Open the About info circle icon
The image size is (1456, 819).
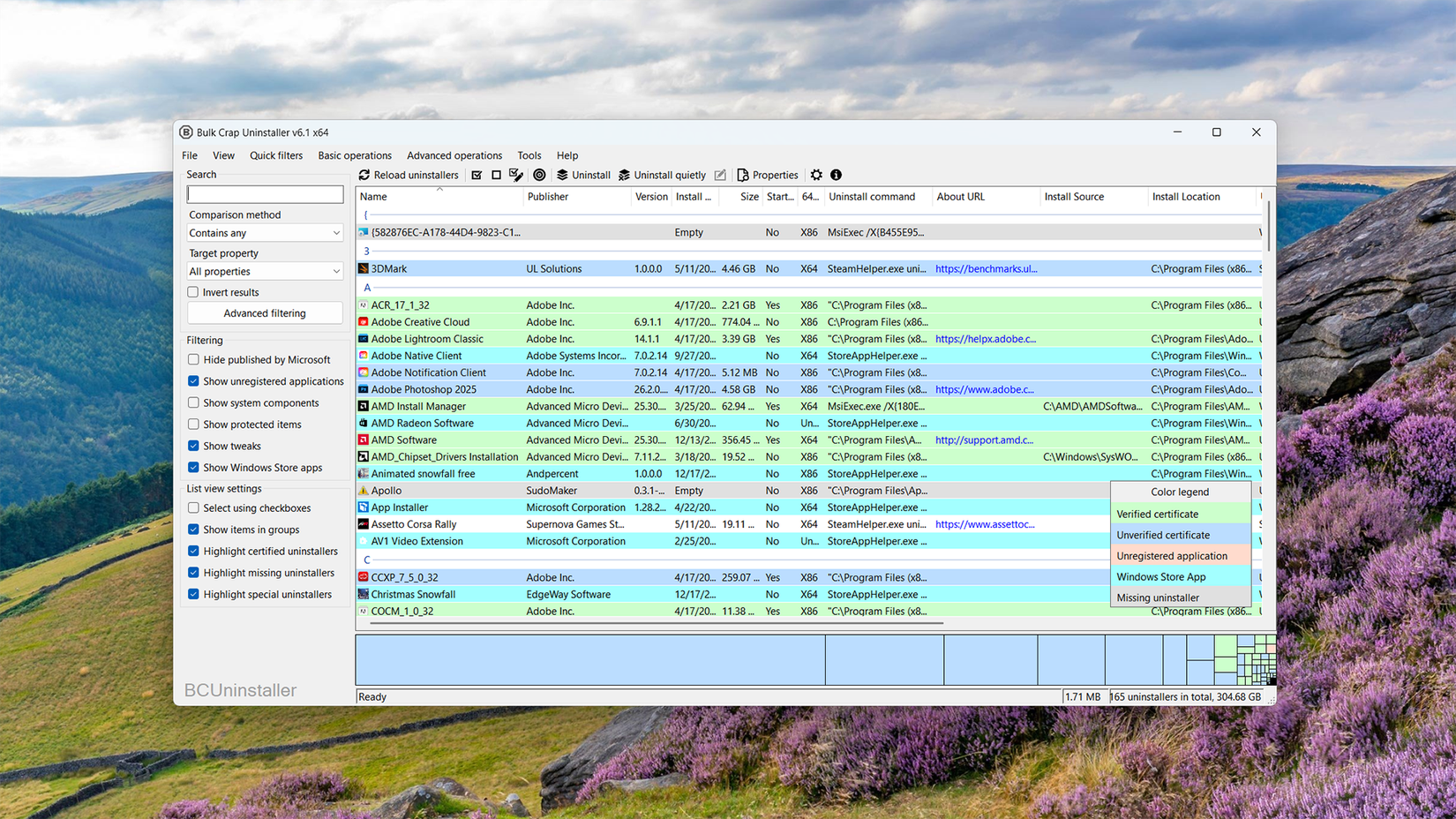click(836, 175)
